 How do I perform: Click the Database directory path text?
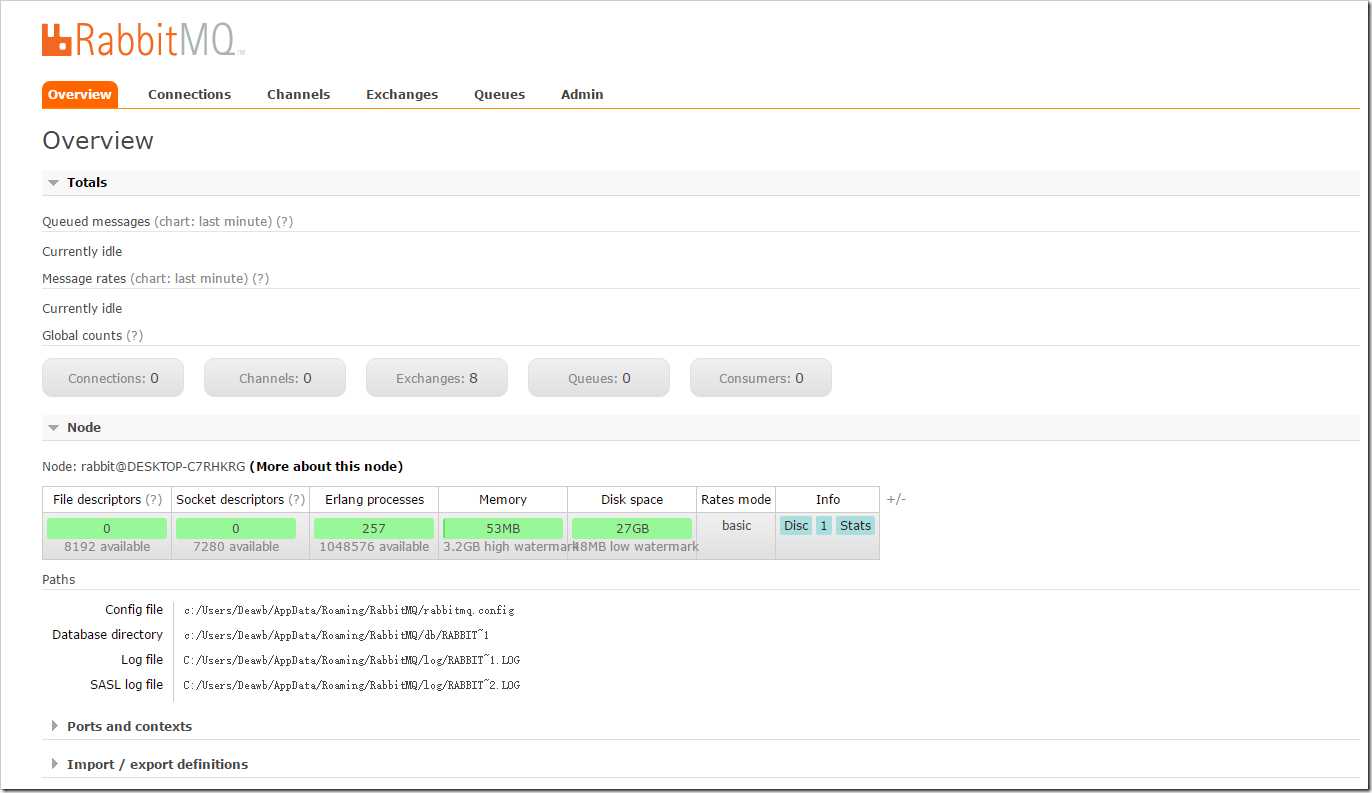(x=336, y=635)
